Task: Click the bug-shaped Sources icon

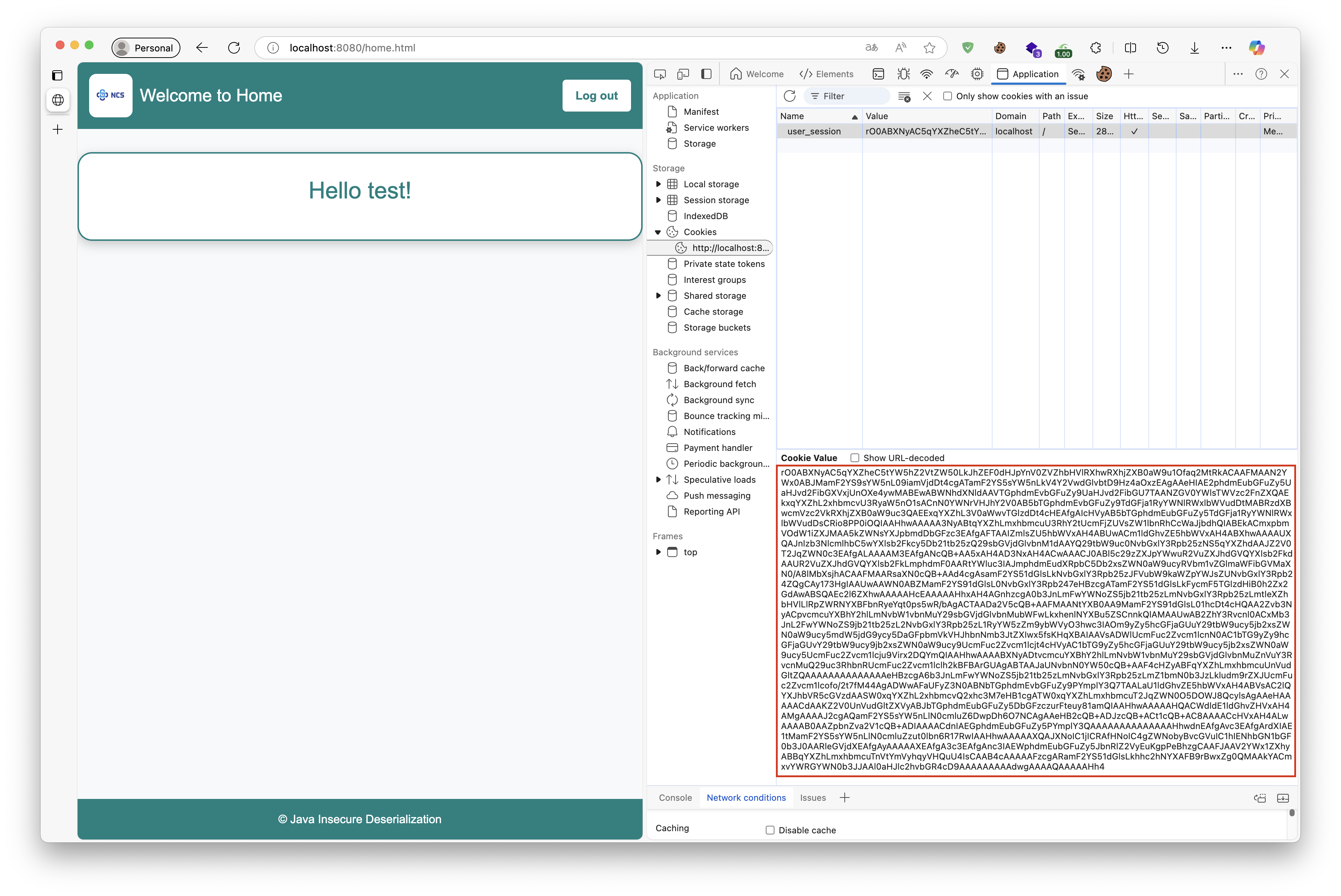Action: pos(903,74)
